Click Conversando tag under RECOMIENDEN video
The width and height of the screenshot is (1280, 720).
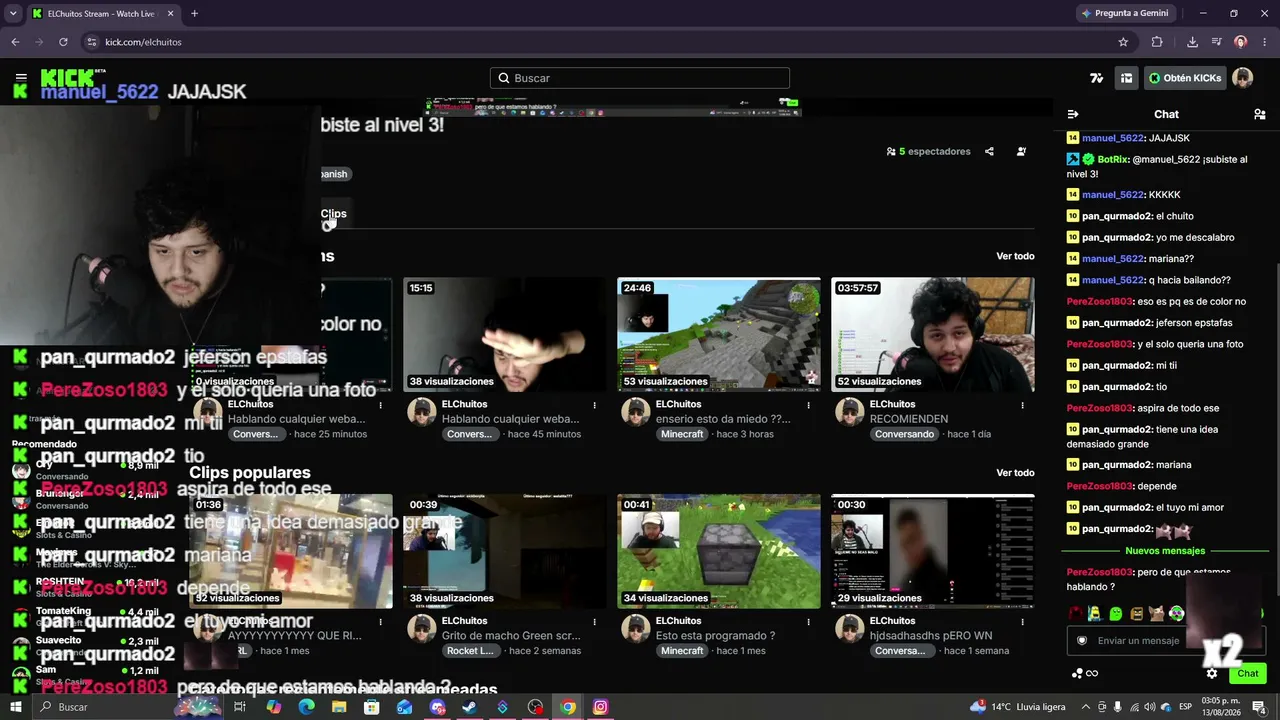pos(904,435)
